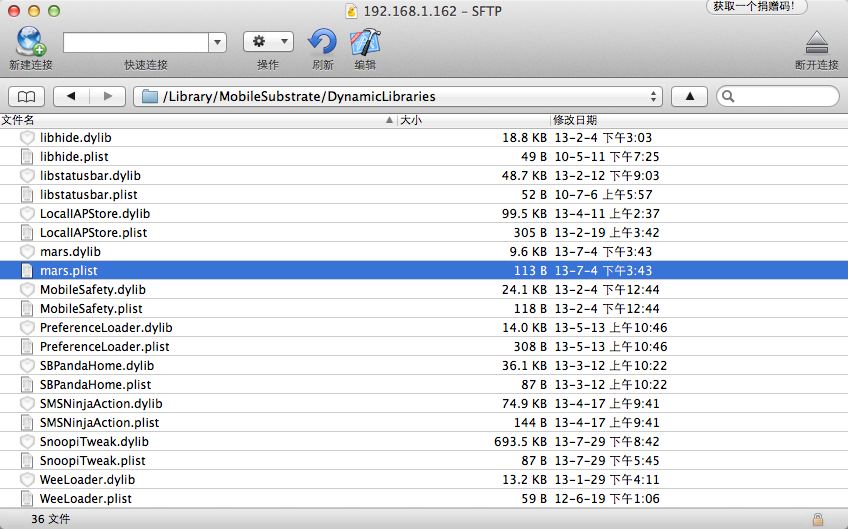Image resolution: width=848 pixels, height=529 pixels.
Task: Navigate back with left arrow
Action: [x=71, y=97]
